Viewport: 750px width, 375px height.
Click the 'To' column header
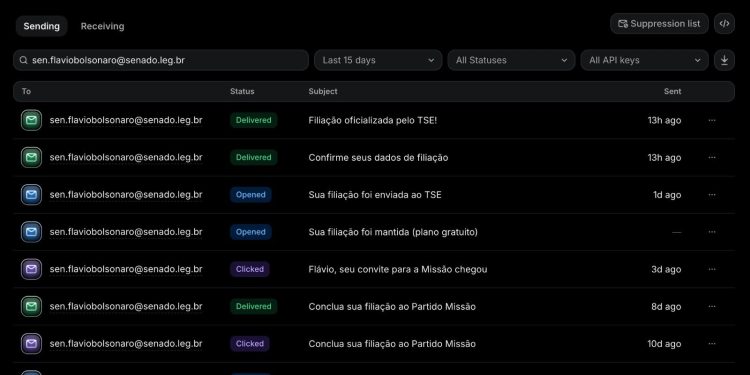click(x=26, y=91)
